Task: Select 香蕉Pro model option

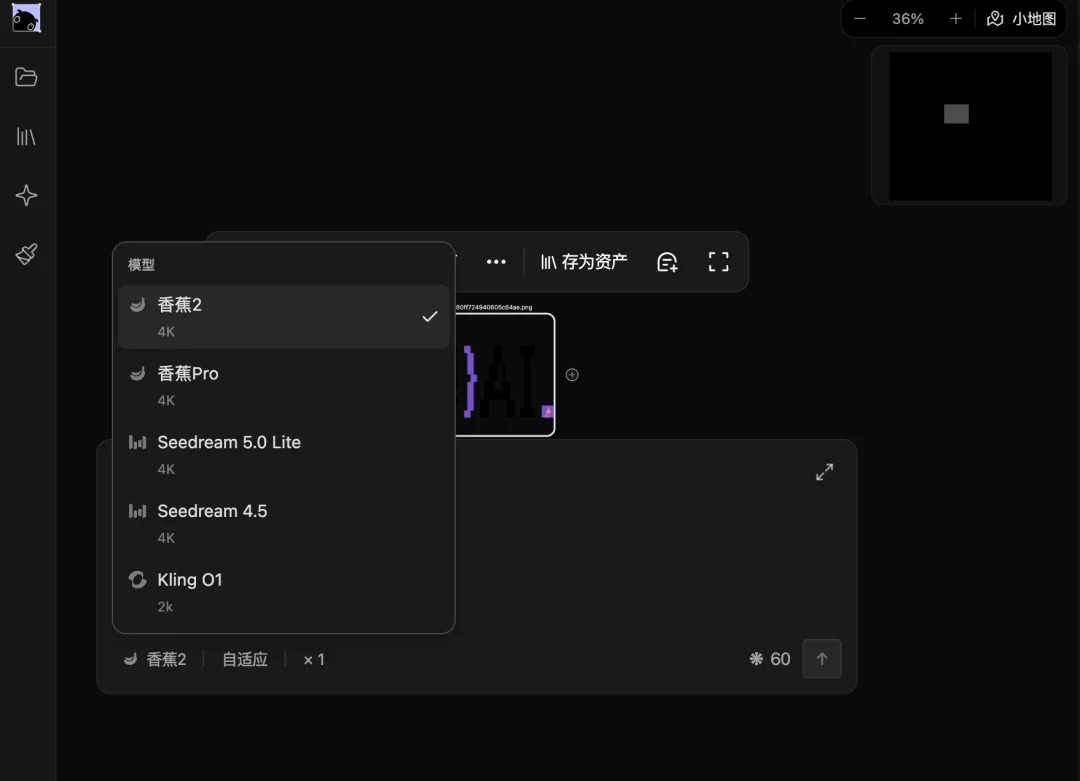Action: coord(284,386)
